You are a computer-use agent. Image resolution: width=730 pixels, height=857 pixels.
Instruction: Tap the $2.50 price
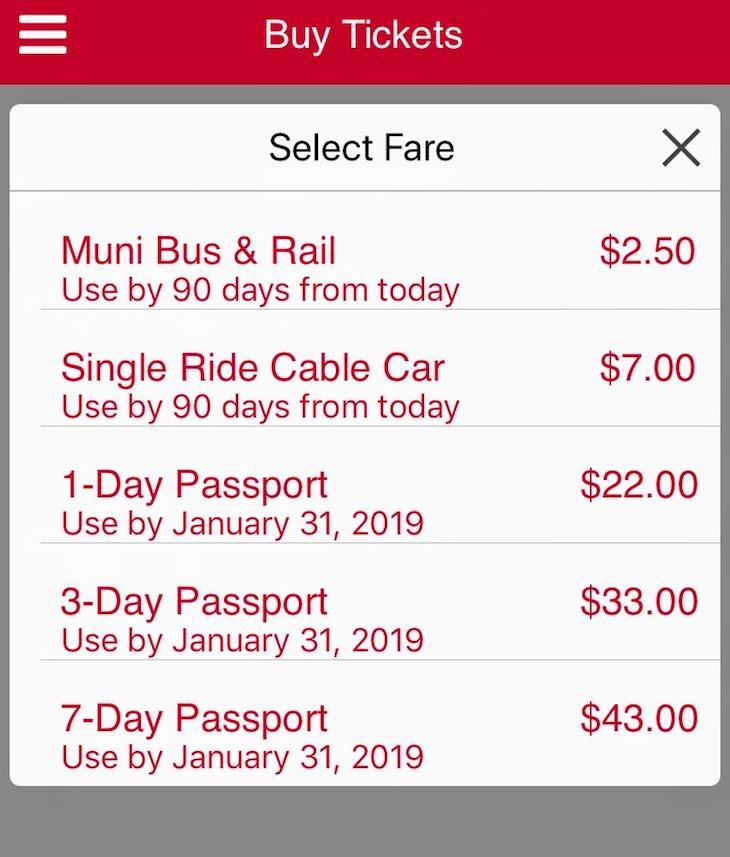pos(647,251)
